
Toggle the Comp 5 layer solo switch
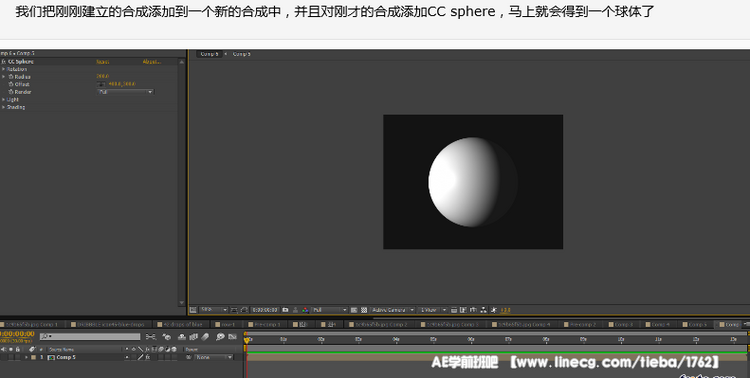pos(11,357)
